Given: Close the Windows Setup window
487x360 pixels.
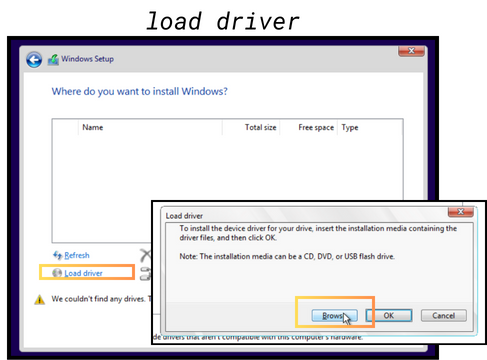Looking at the screenshot, I should [411, 51].
